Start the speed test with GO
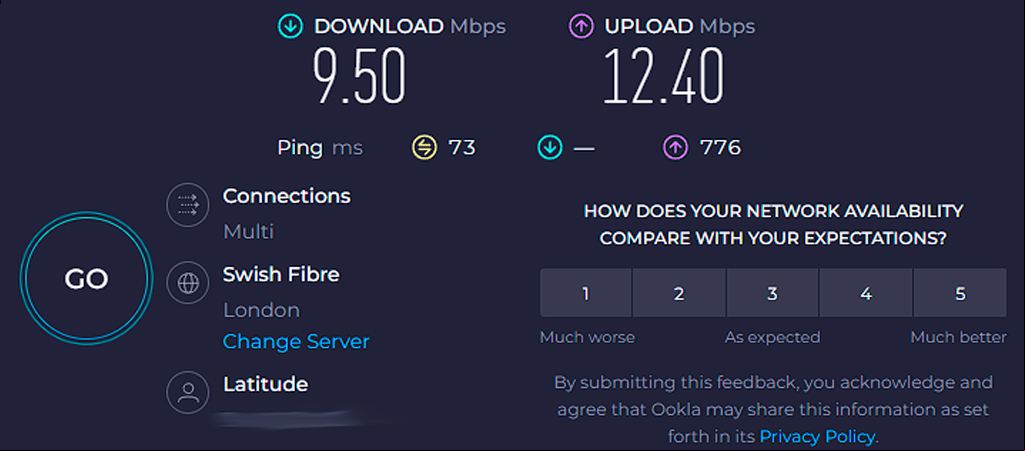 pos(86,279)
